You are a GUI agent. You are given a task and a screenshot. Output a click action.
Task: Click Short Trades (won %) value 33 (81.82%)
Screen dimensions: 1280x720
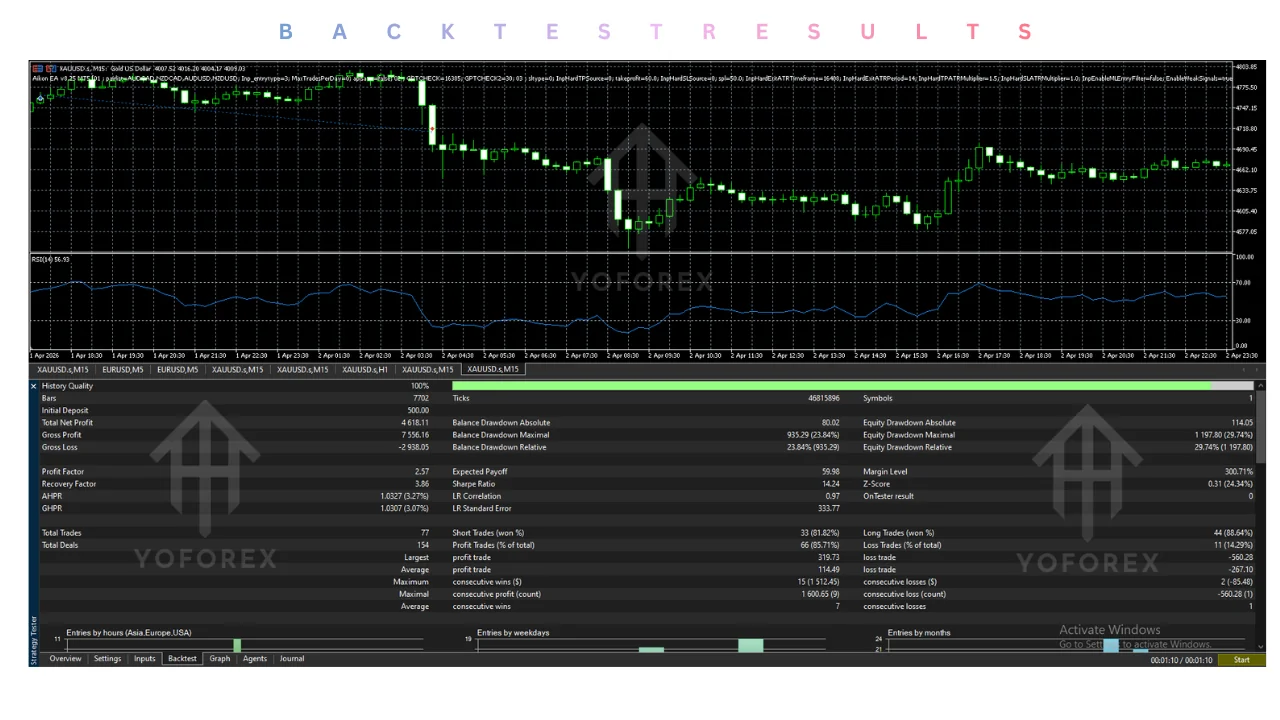coord(820,533)
